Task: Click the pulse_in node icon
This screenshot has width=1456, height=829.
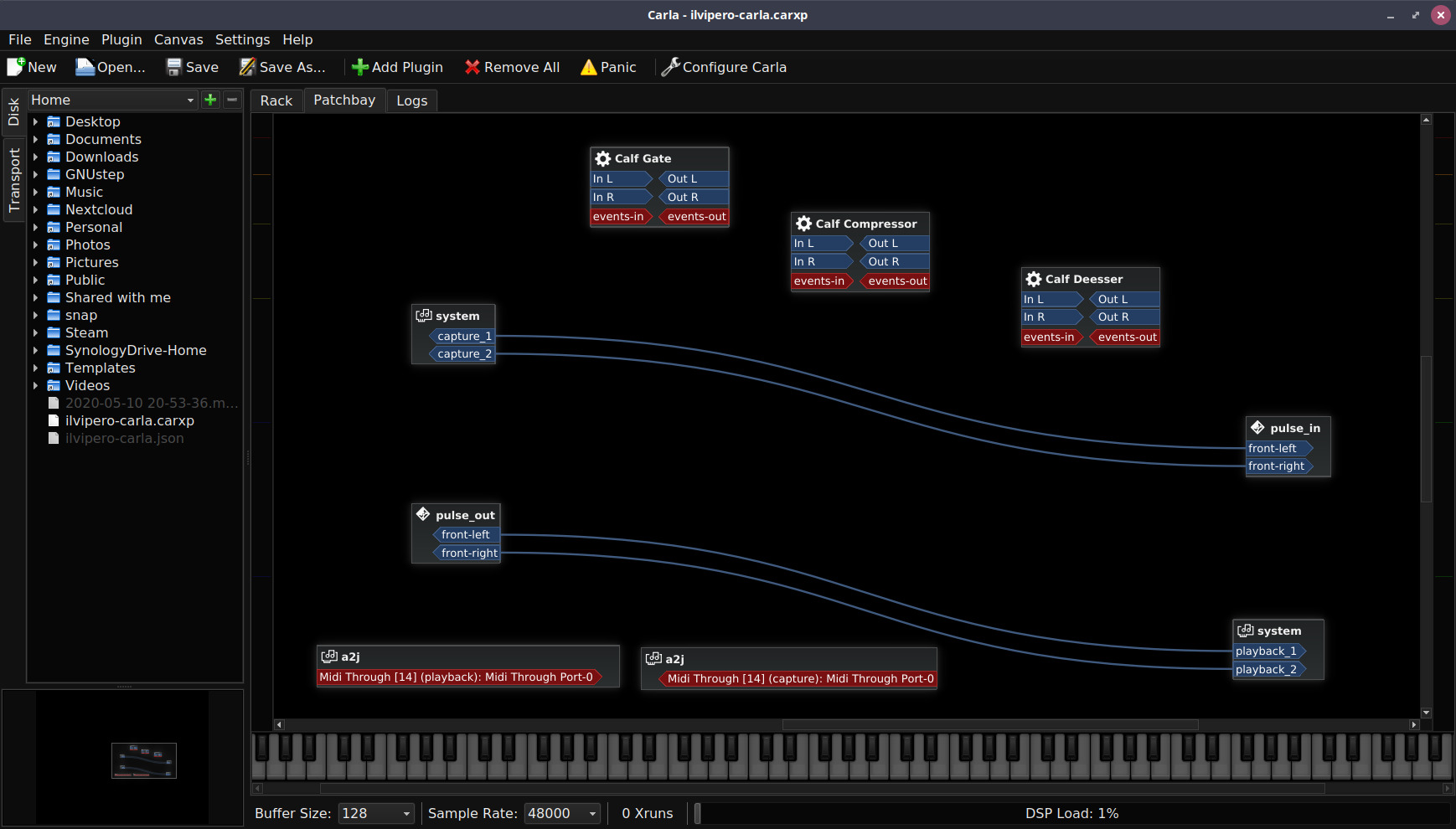Action: [1258, 427]
